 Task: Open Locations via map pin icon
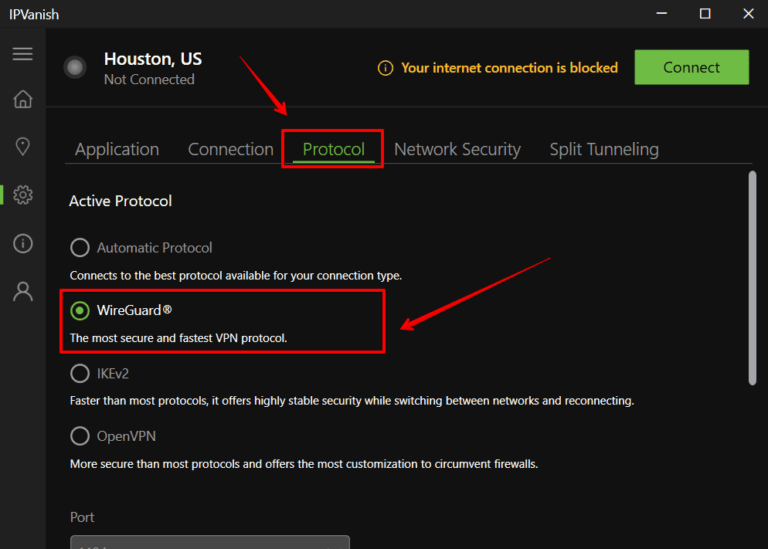click(x=22, y=147)
